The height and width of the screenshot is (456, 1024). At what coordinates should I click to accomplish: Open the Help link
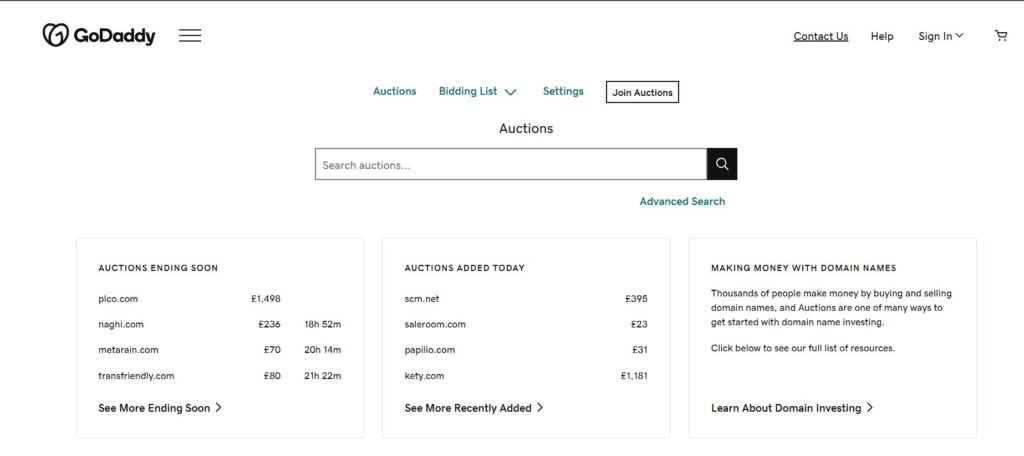click(x=882, y=37)
